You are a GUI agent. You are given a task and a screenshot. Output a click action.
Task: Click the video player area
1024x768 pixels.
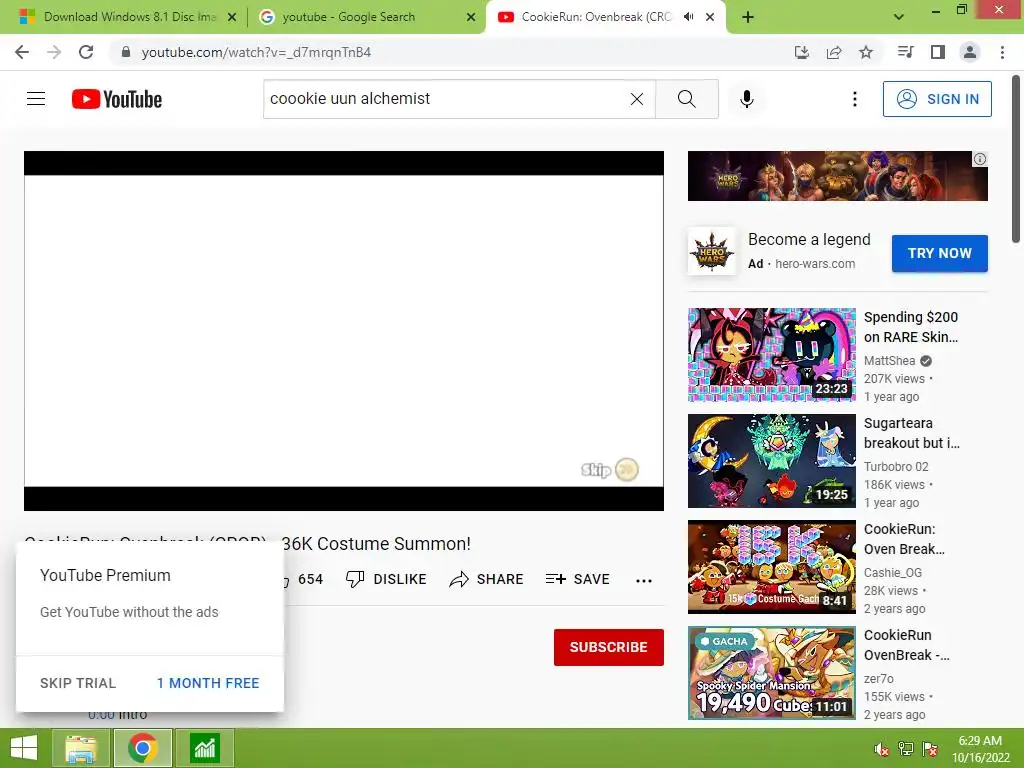click(344, 330)
